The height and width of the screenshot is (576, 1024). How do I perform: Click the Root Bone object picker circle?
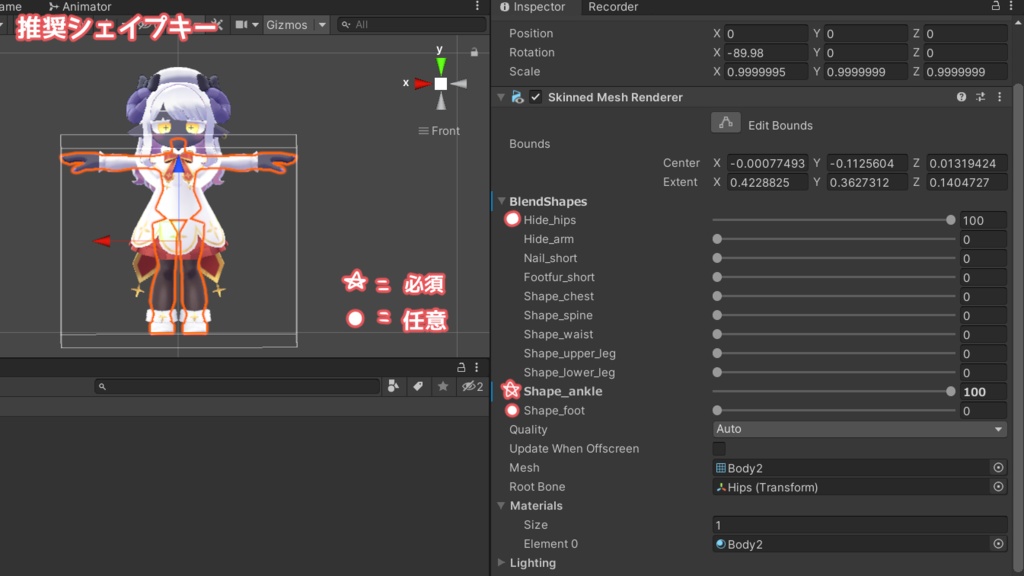(998, 487)
